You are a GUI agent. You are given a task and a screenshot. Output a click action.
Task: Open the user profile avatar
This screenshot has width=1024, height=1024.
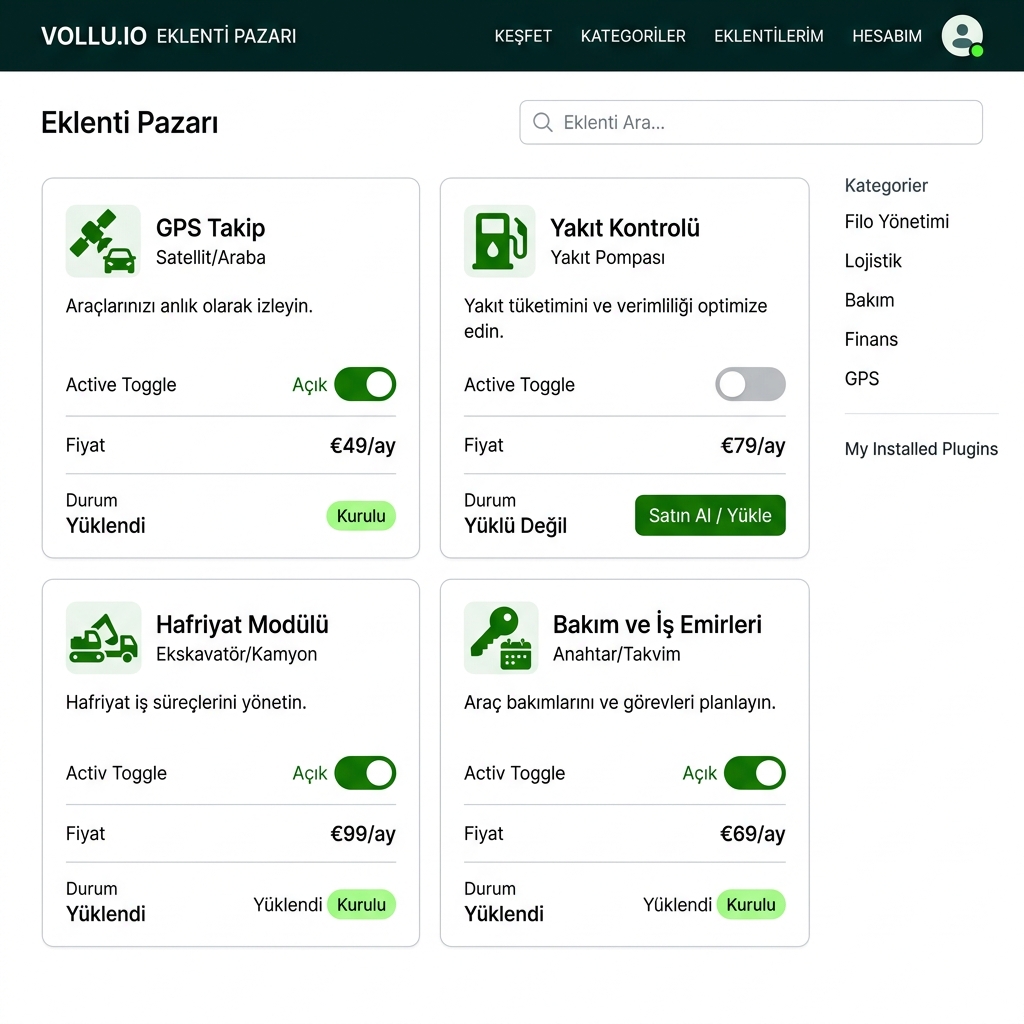point(962,36)
